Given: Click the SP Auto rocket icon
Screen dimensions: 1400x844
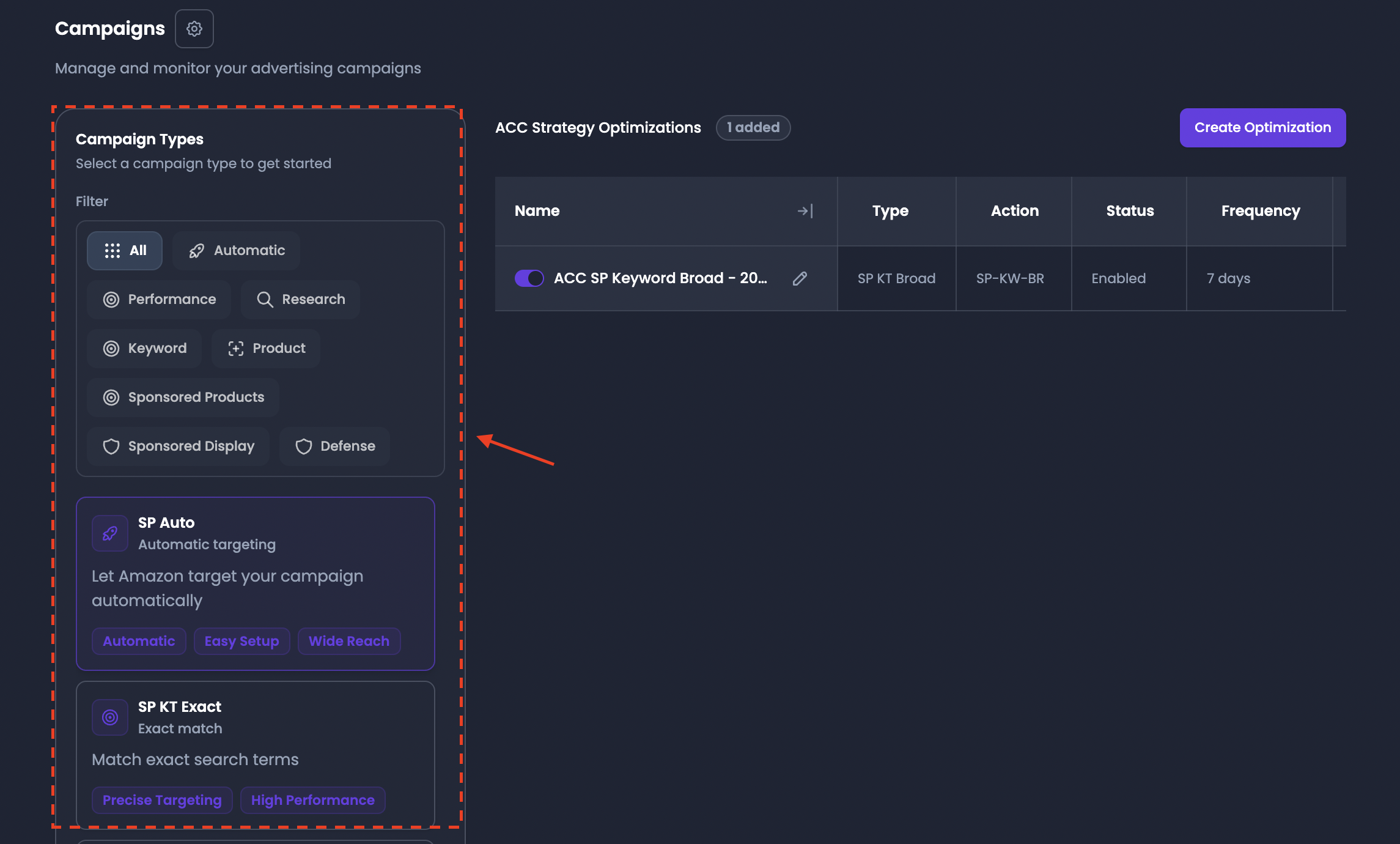Looking at the screenshot, I should (110, 533).
